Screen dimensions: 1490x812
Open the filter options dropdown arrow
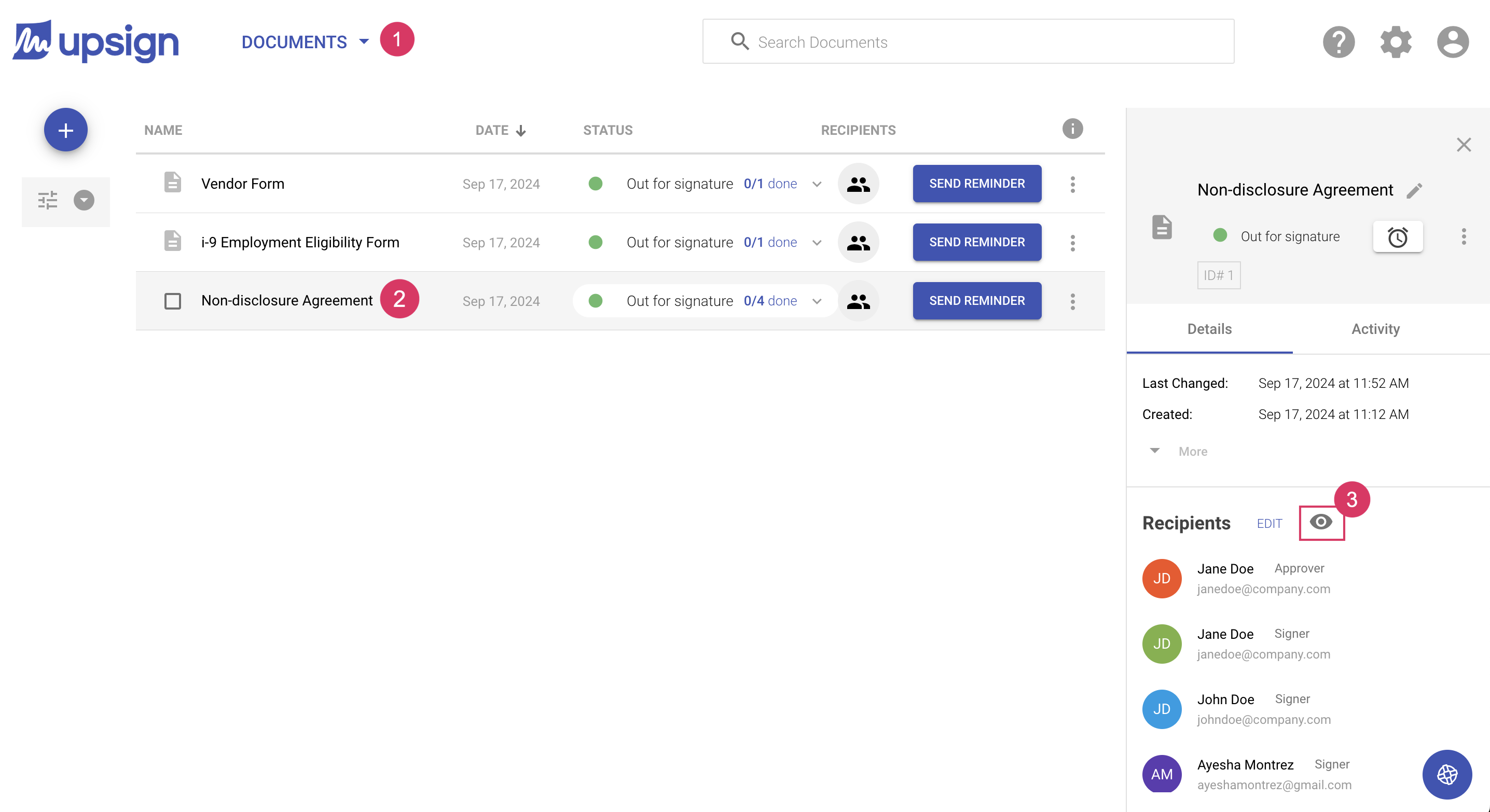[x=84, y=201]
